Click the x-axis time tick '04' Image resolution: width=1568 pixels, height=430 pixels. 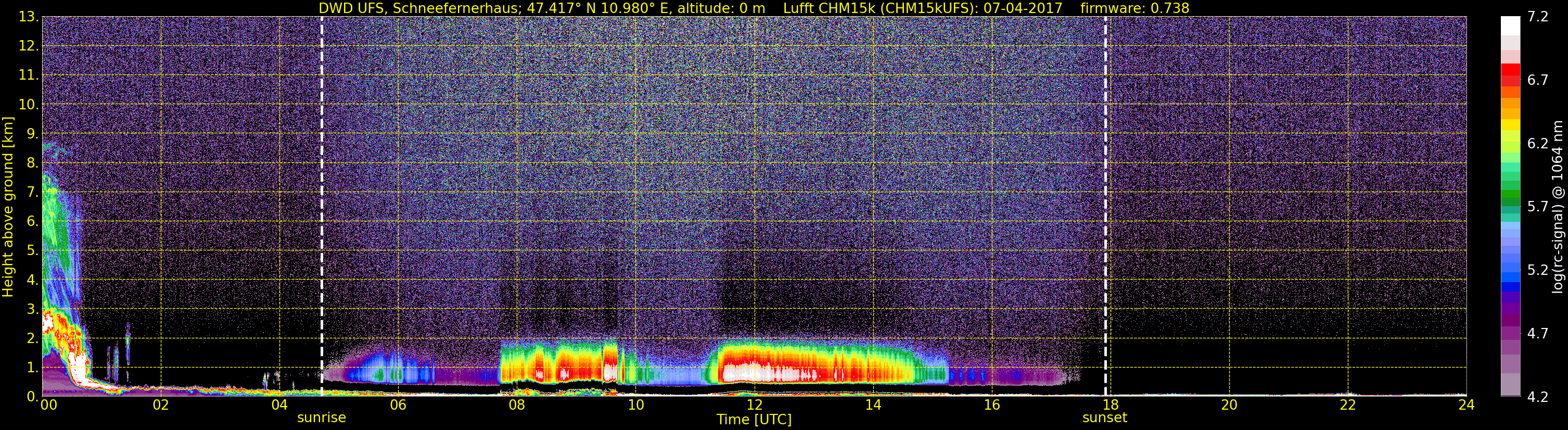pyautogui.click(x=279, y=406)
